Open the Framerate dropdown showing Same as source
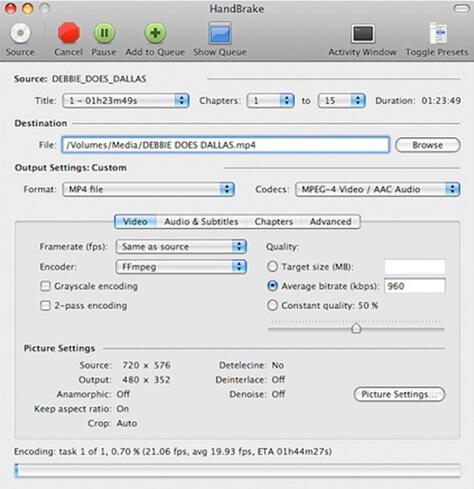Image resolution: width=474 pixels, height=489 pixels. click(x=181, y=247)
